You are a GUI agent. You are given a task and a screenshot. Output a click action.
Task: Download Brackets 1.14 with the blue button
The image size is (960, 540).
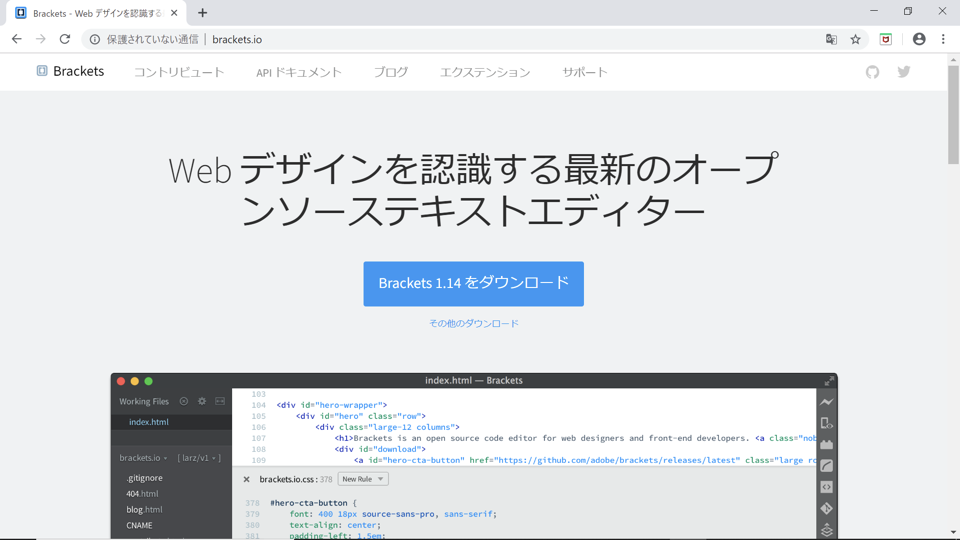click(x=473, y=283)
